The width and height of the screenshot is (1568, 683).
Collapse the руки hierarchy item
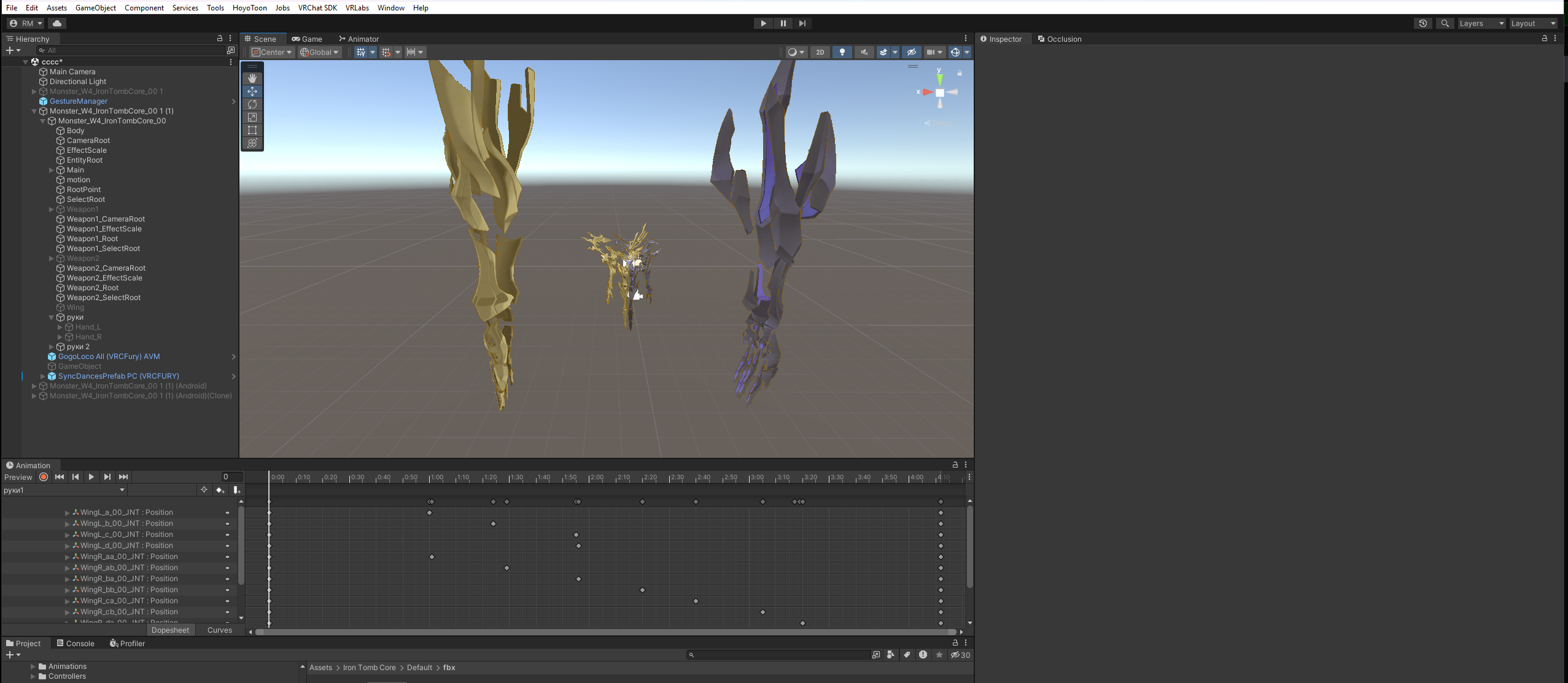[52, 317]
